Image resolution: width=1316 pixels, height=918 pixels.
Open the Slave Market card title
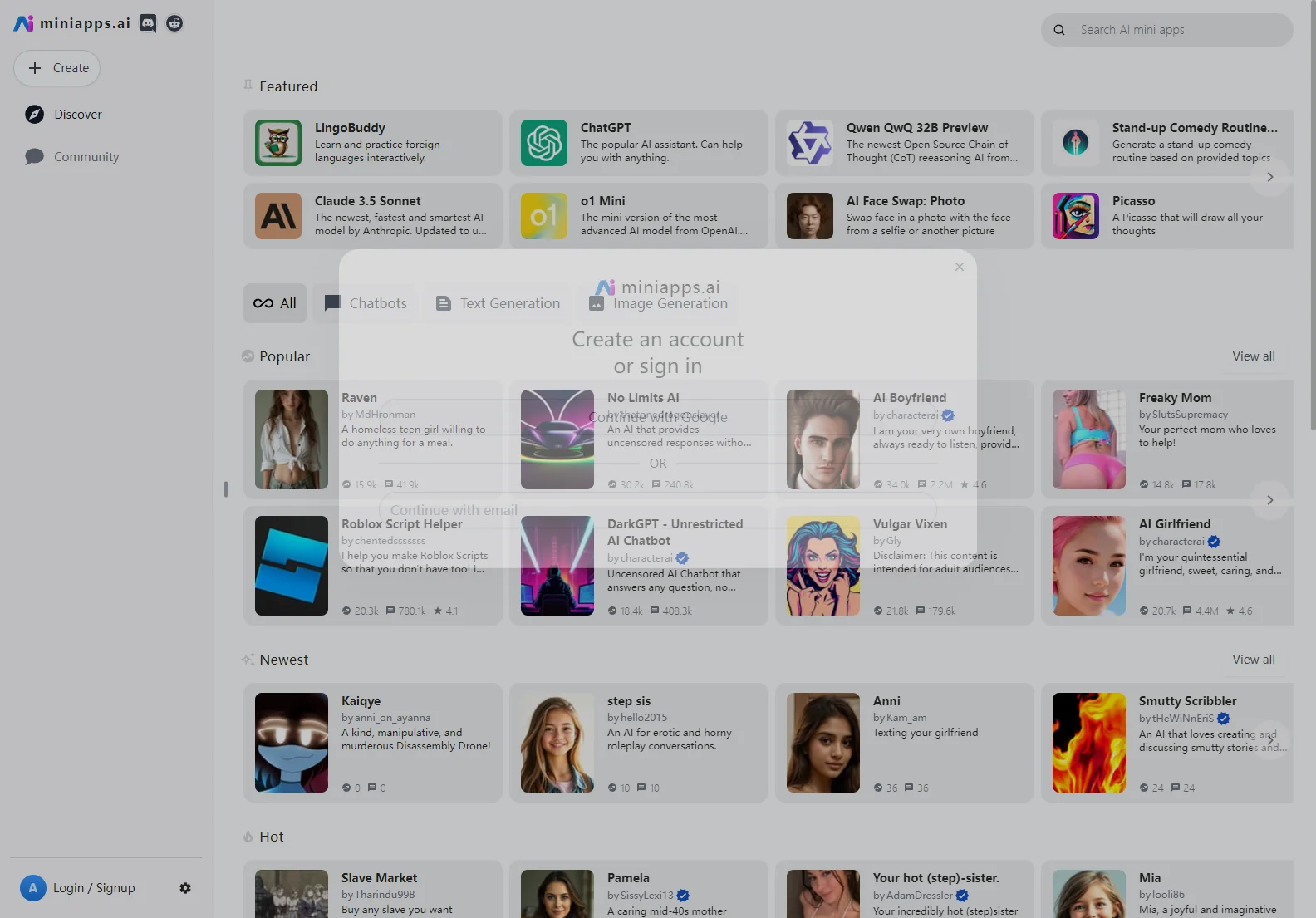(380, 878)
